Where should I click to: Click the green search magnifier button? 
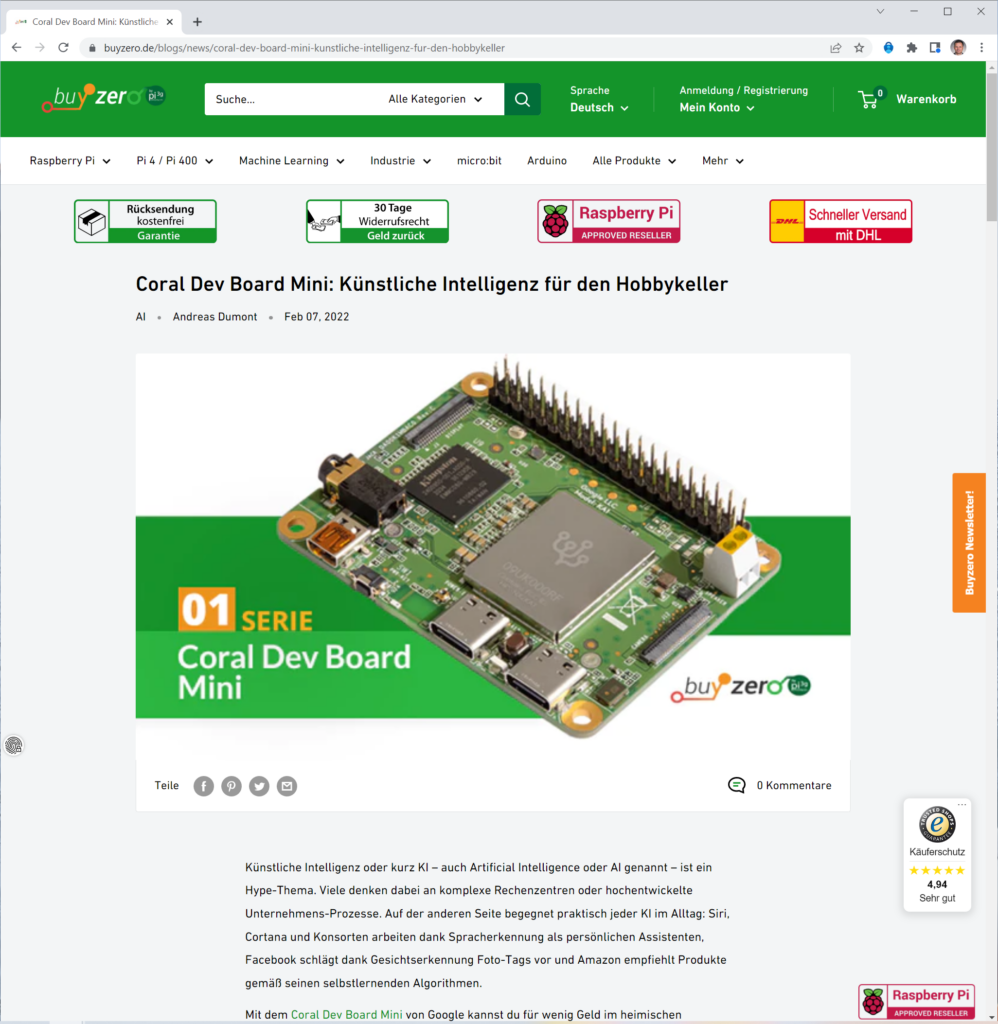coord(522,99)
